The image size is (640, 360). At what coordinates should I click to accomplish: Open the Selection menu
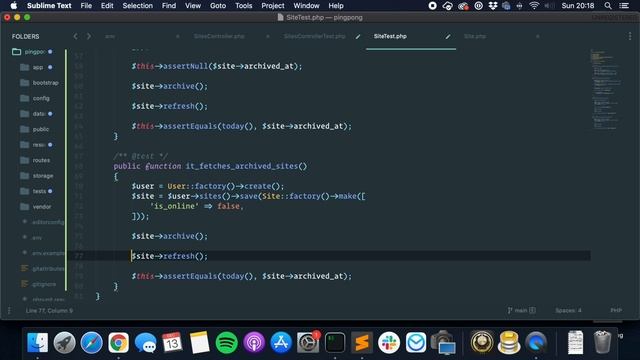pos(138,6)
